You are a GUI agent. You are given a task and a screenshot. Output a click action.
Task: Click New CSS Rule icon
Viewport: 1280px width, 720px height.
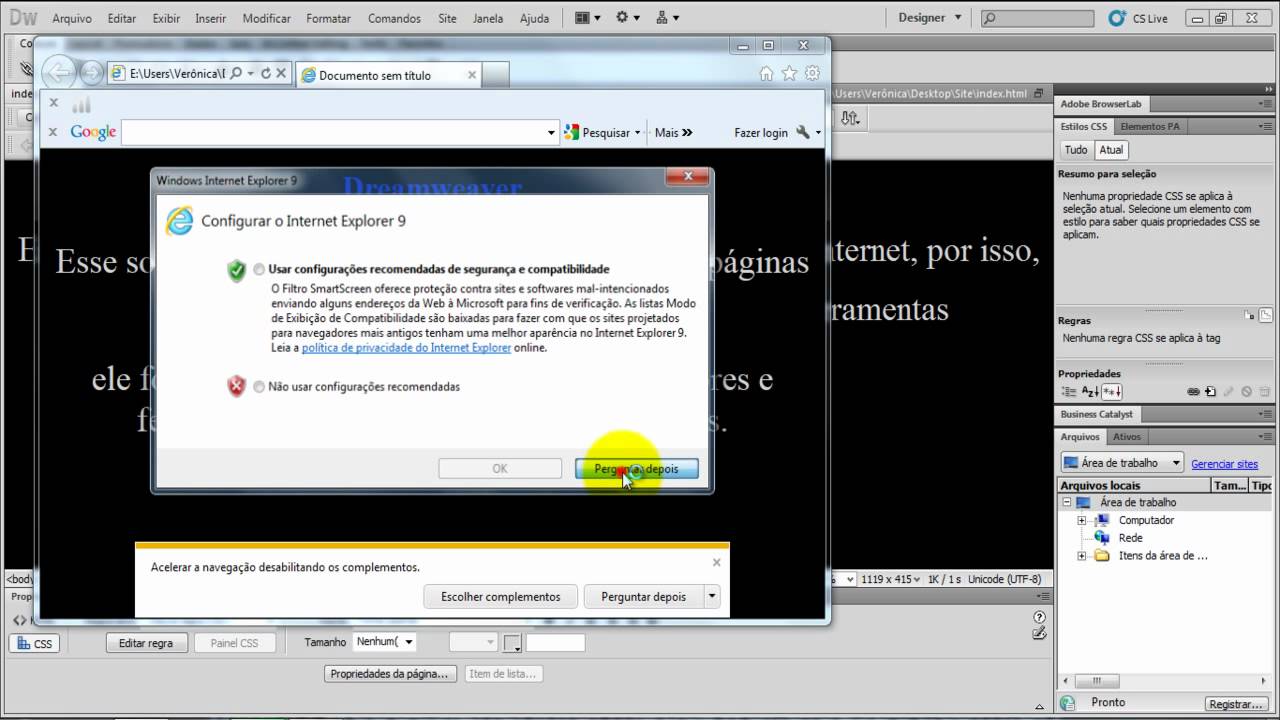(x=1210, y=392)
